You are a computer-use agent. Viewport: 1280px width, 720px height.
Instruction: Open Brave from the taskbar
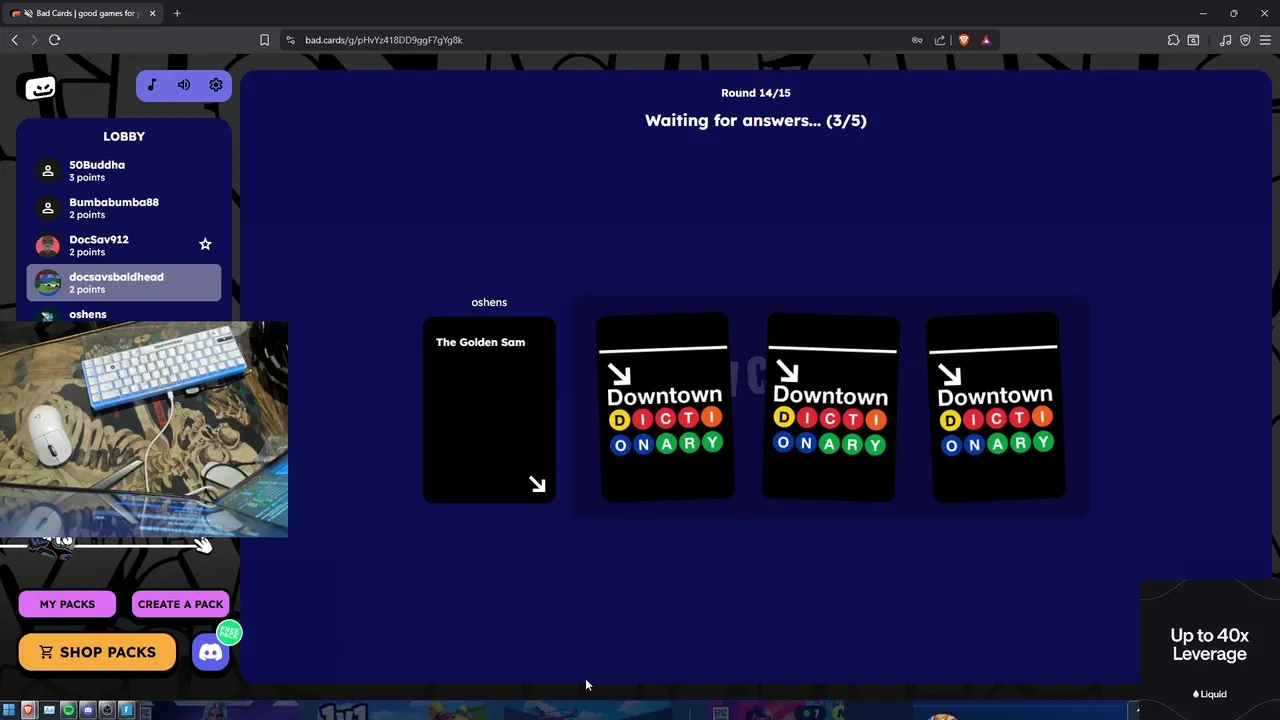click(28, 710)
